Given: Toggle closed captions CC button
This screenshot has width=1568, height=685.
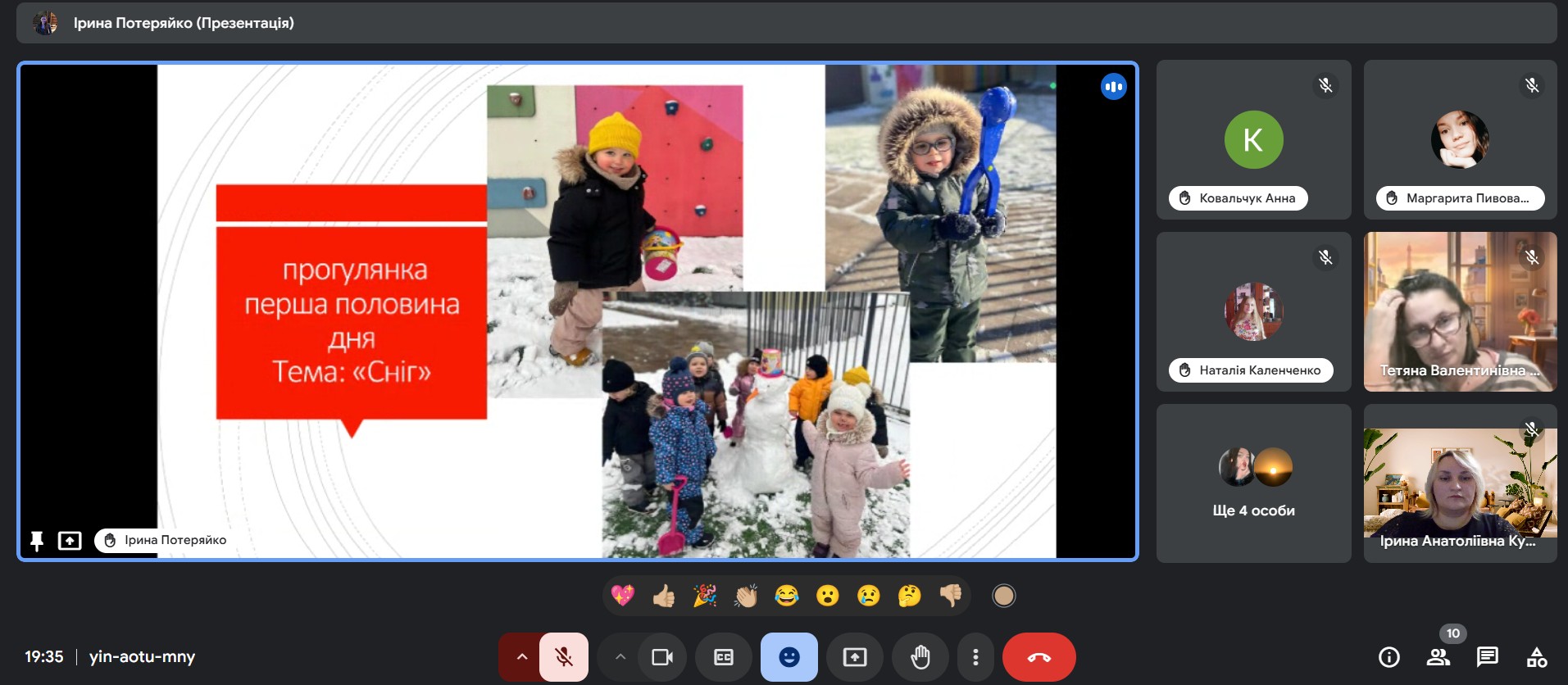Looking at the screenshot, I should (x=724, y=657).
